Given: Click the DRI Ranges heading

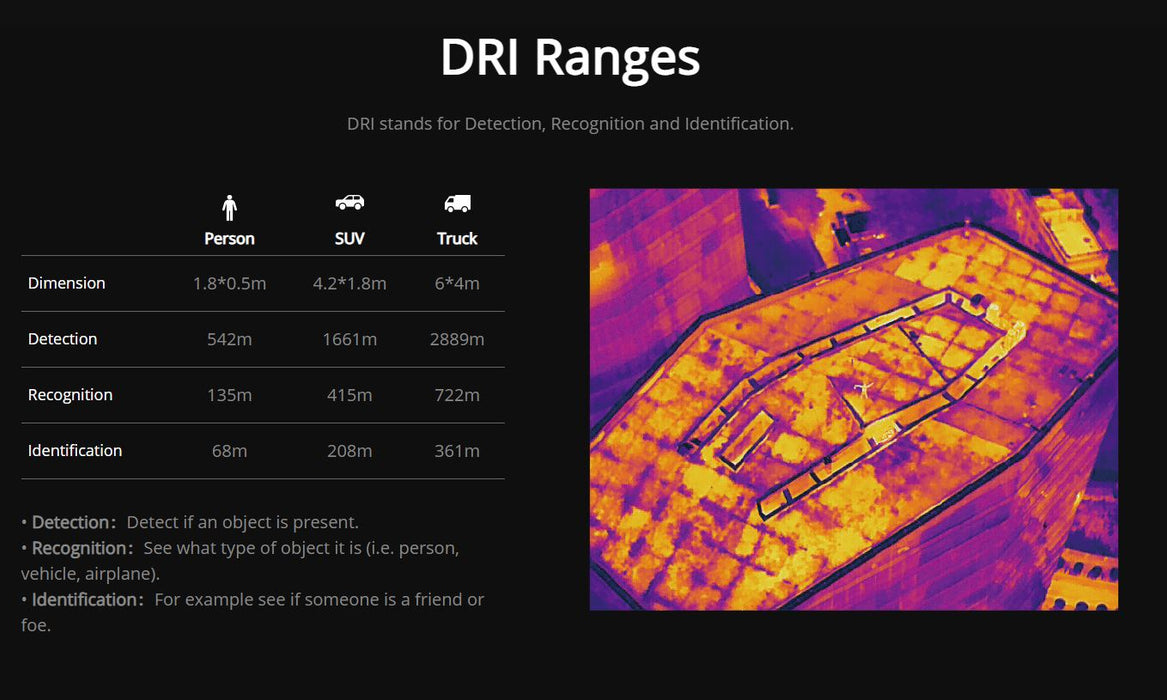Looking at the screenshot, I should pyautogui.click(x=570, y=58).
